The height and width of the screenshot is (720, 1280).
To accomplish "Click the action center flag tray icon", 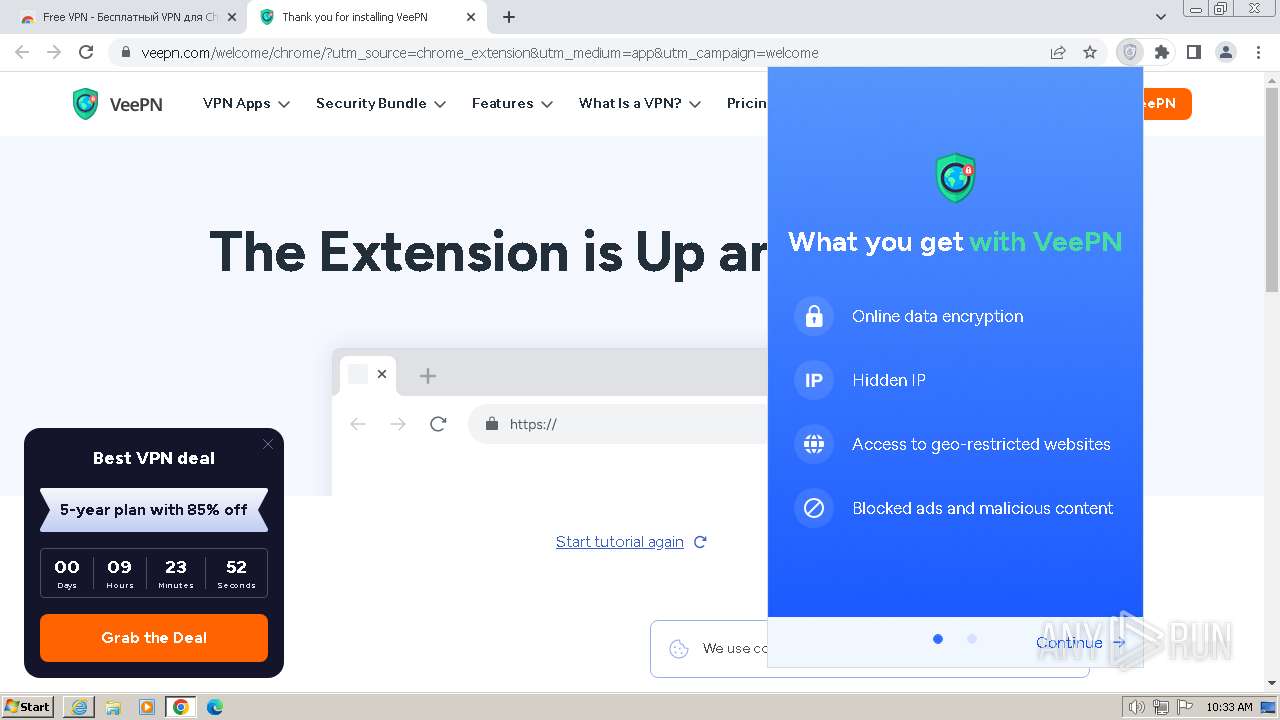I will (x=1185, y=707).
